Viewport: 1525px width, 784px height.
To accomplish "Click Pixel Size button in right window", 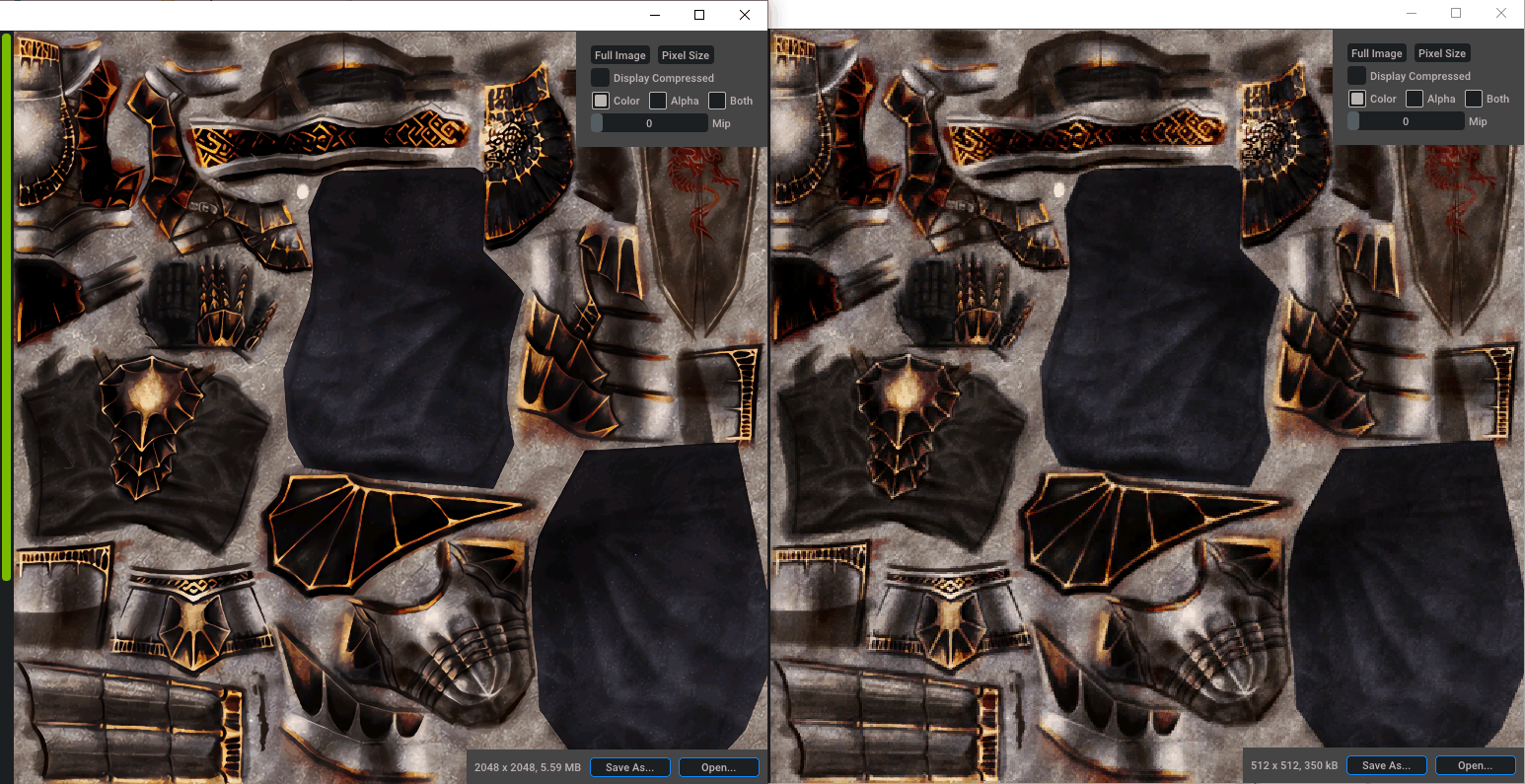I will point(1442,53).
